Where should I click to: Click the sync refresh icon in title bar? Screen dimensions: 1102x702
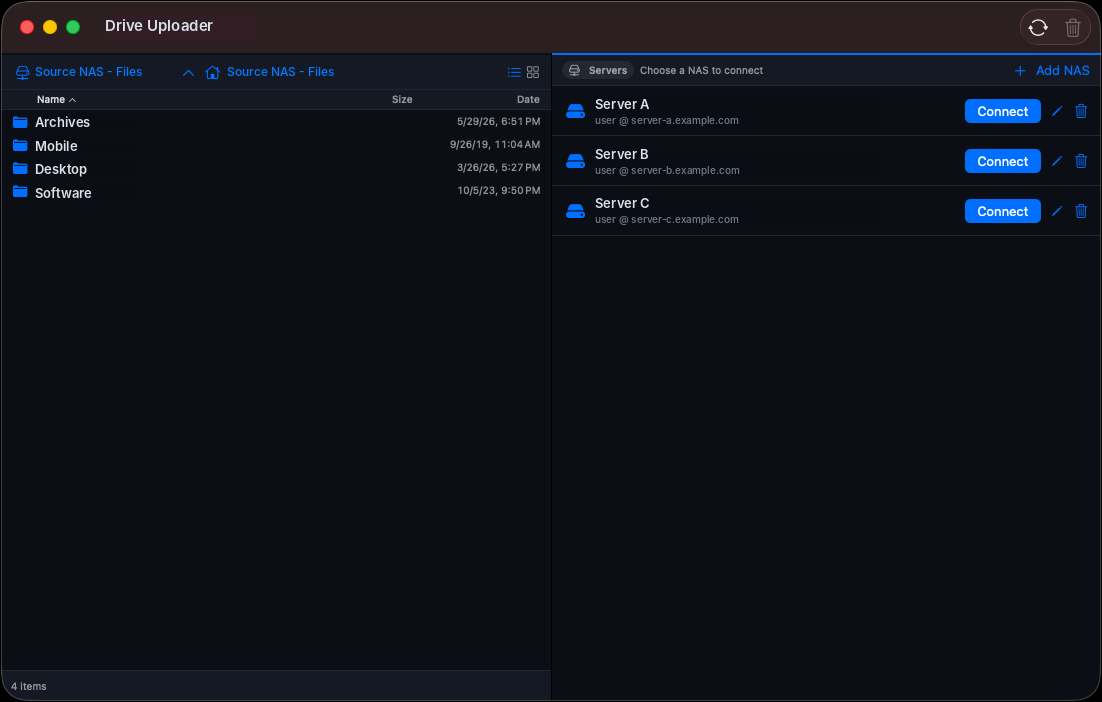click(1038, 27)
